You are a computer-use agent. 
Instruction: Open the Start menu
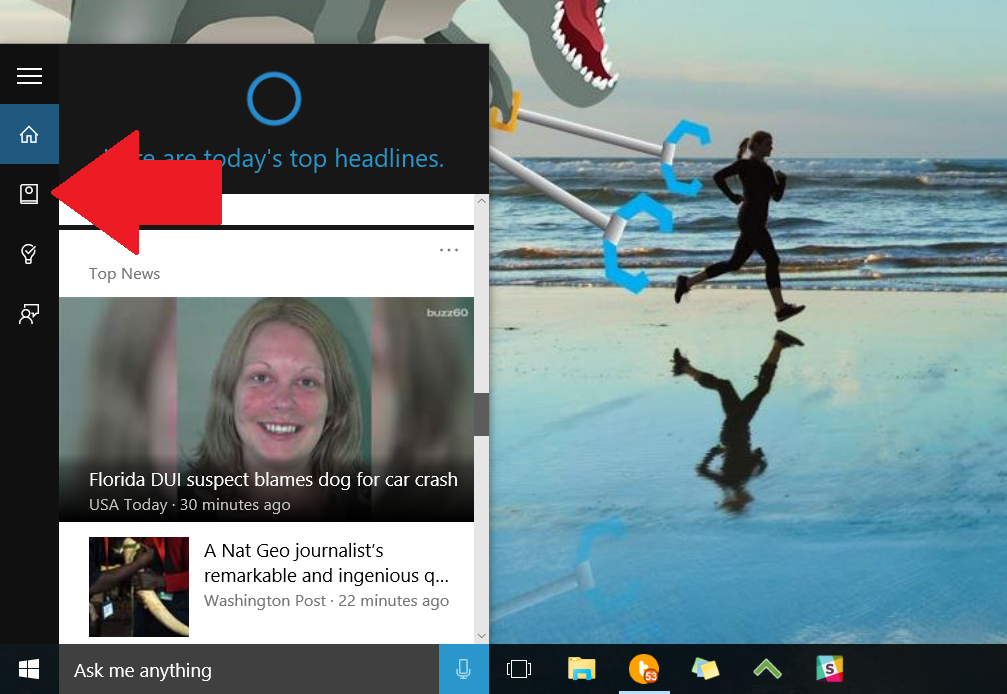27,669
